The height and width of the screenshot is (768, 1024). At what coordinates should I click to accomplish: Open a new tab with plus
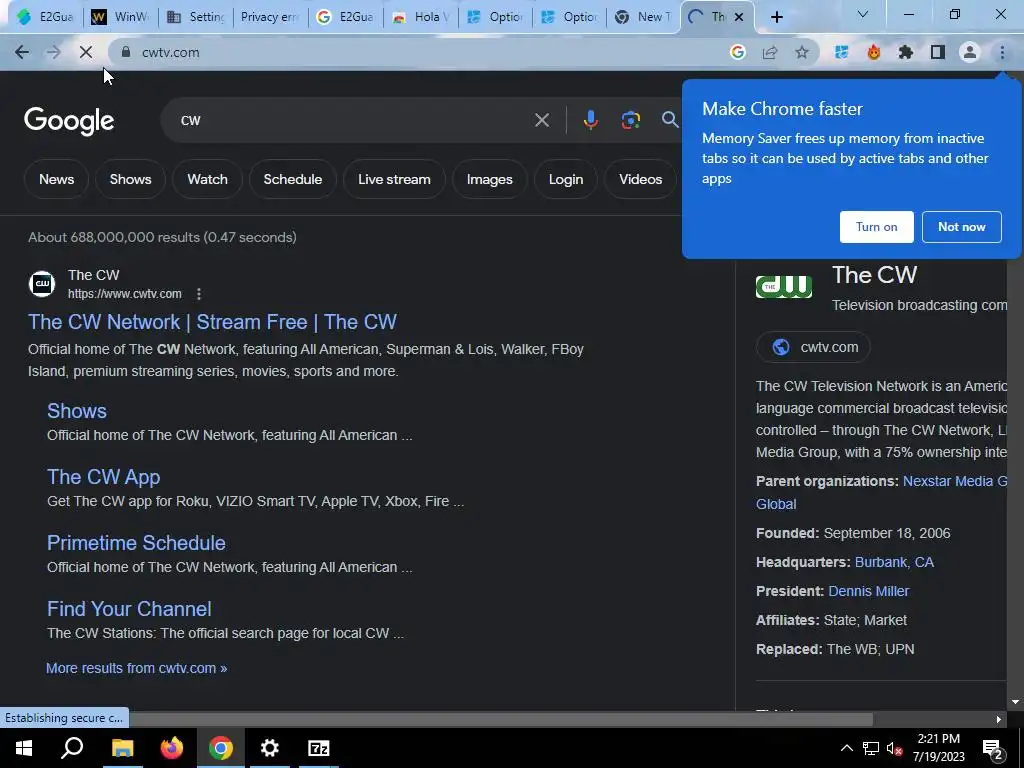[776, 17]
